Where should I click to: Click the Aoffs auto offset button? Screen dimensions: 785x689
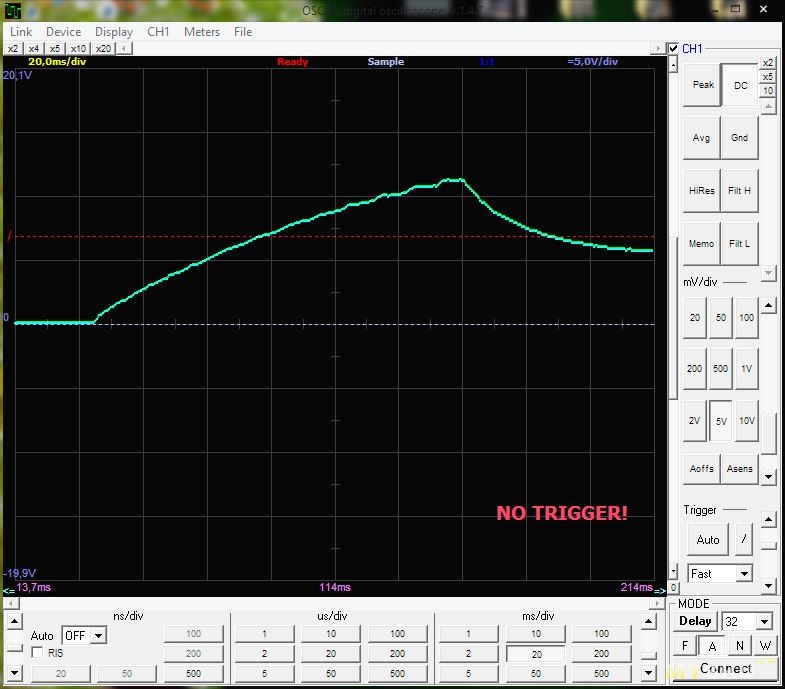pyautogui.click(x=701, y=469)
